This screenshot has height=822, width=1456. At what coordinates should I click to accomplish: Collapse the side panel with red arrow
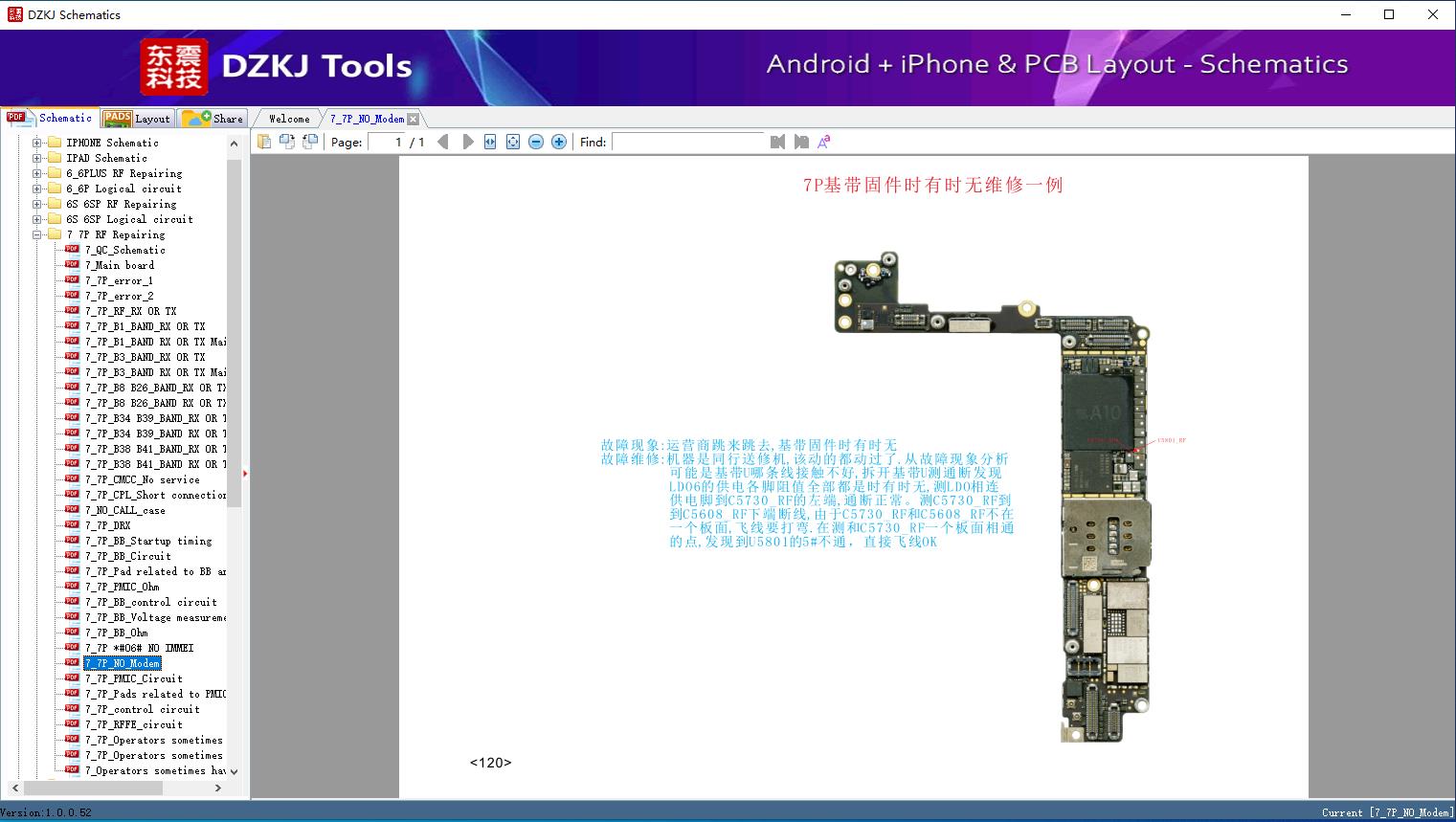coord(246,473)
